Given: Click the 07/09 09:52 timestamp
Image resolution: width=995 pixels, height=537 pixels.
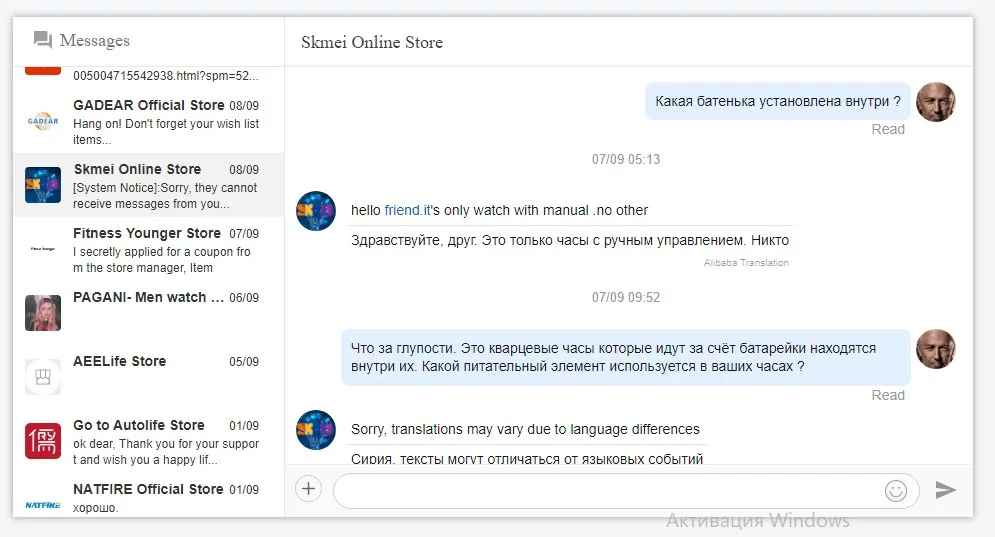Looking at the screenshot, I should [626, 297].
